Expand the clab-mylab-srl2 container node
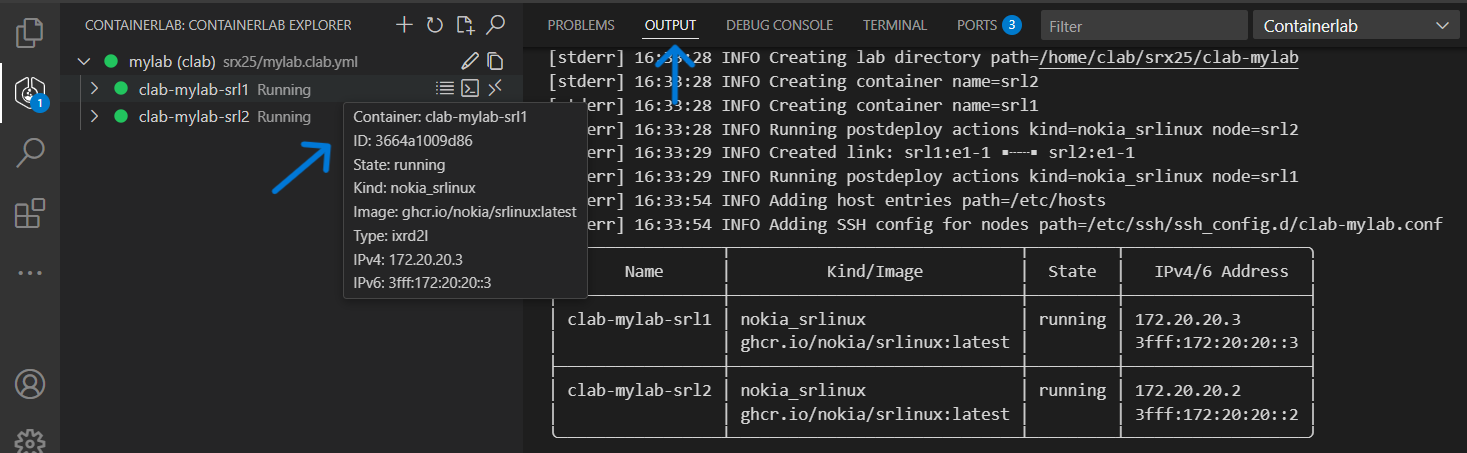Image resolution: width=1467 pixels, height=453 pixels. [95, 116]
